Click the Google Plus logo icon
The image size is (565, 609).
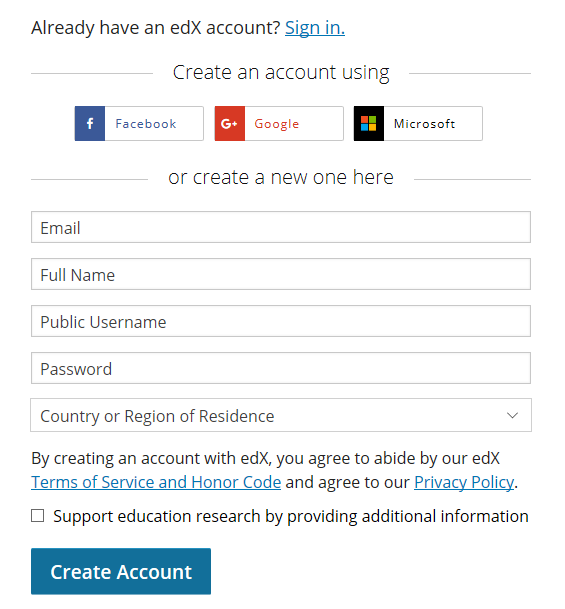click(x=229, y=124)
